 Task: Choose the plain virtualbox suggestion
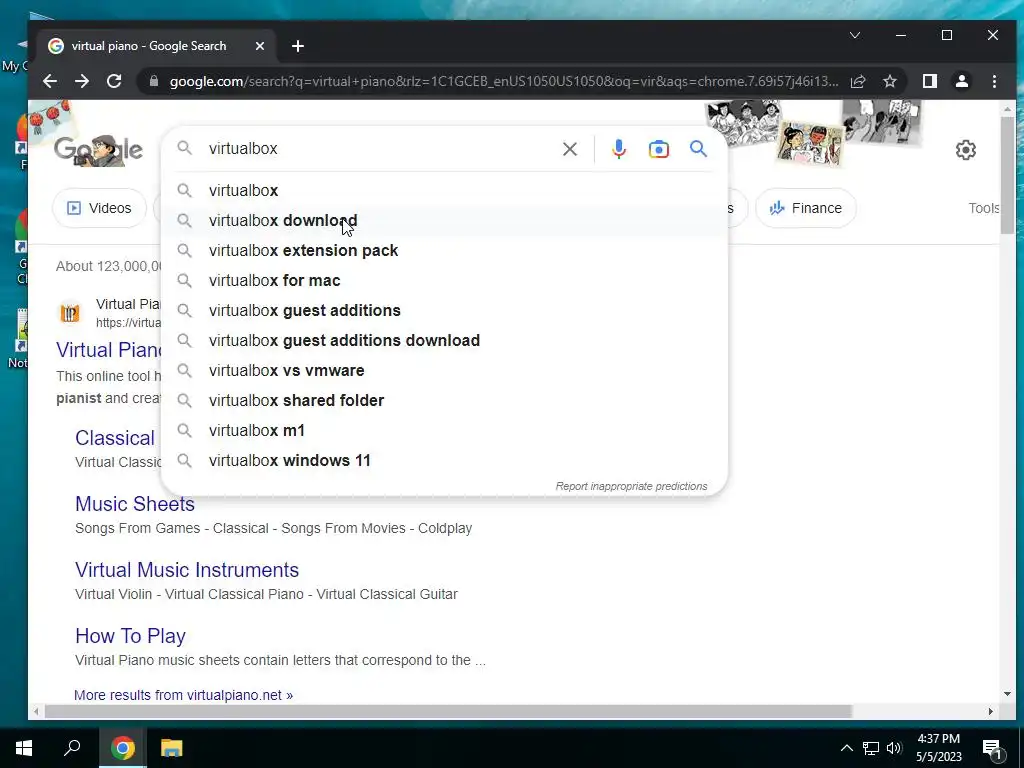coord(444,190)
